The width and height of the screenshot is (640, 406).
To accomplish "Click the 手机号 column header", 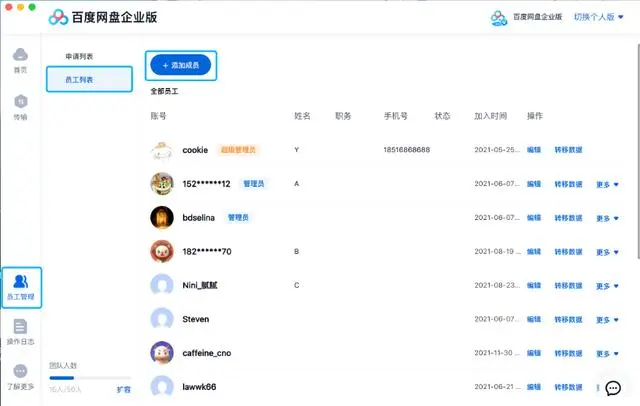I will pyautogui.click(x=396, y=116).
